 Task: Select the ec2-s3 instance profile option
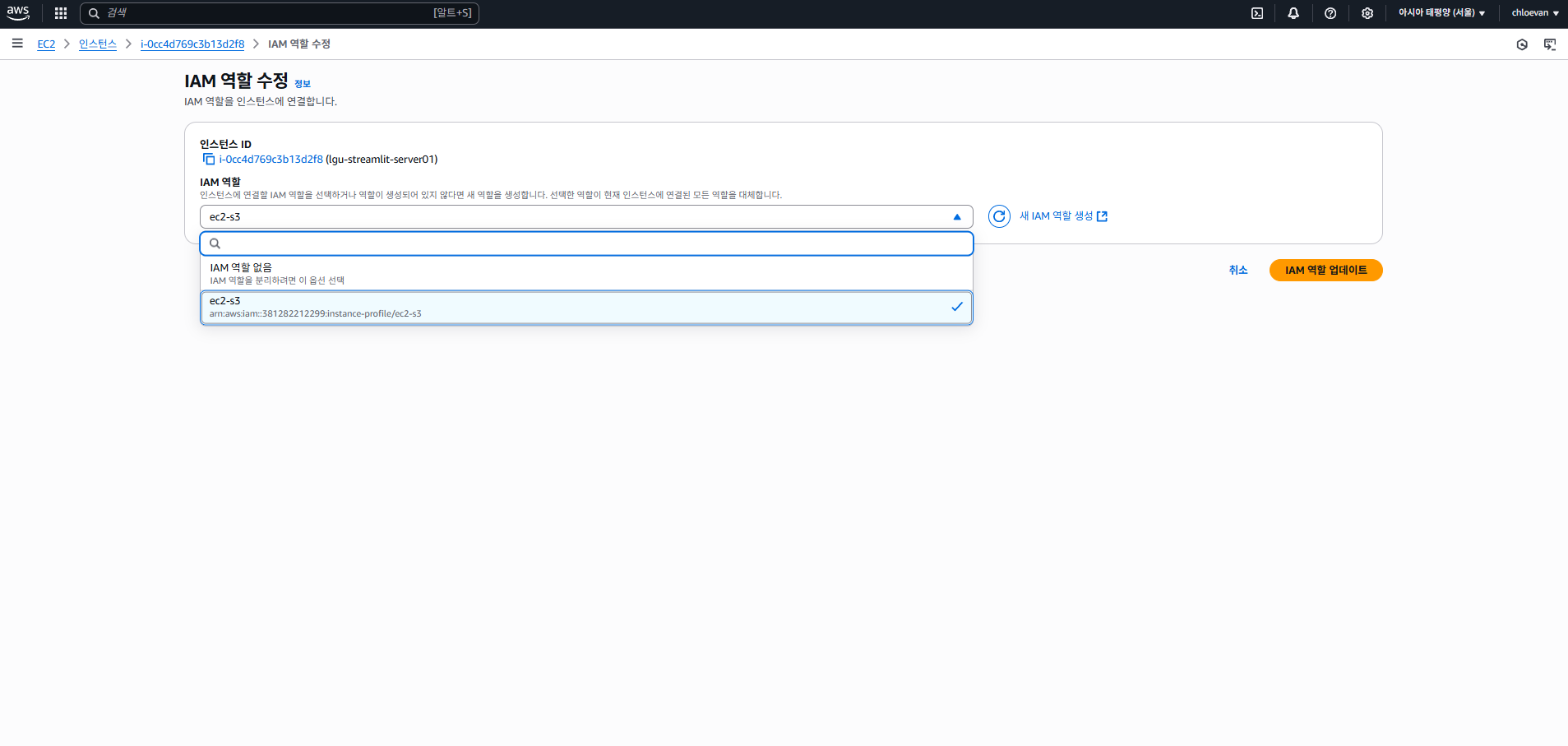point(586,307)
